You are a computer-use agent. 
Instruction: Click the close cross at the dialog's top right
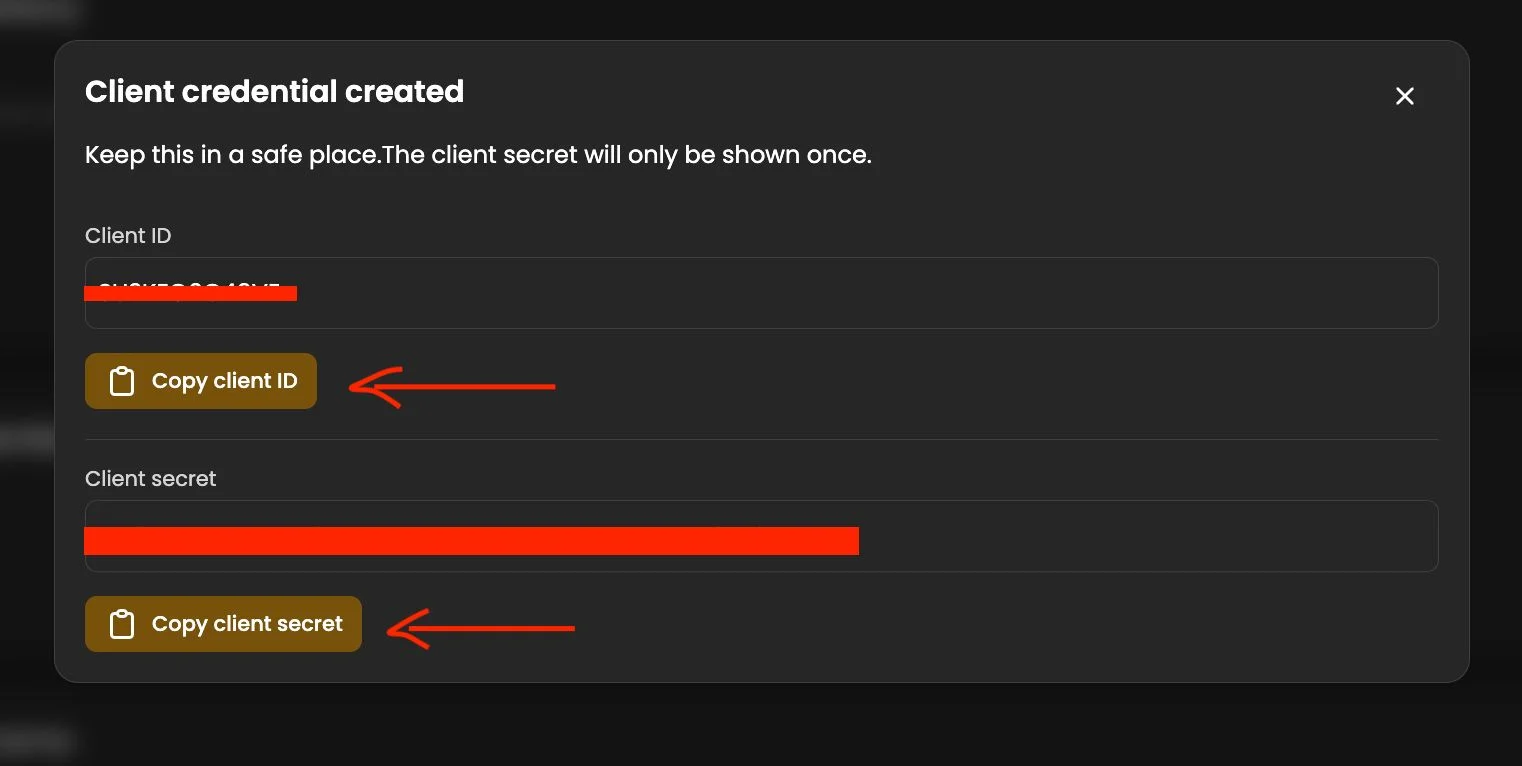tap(1404, 96)
